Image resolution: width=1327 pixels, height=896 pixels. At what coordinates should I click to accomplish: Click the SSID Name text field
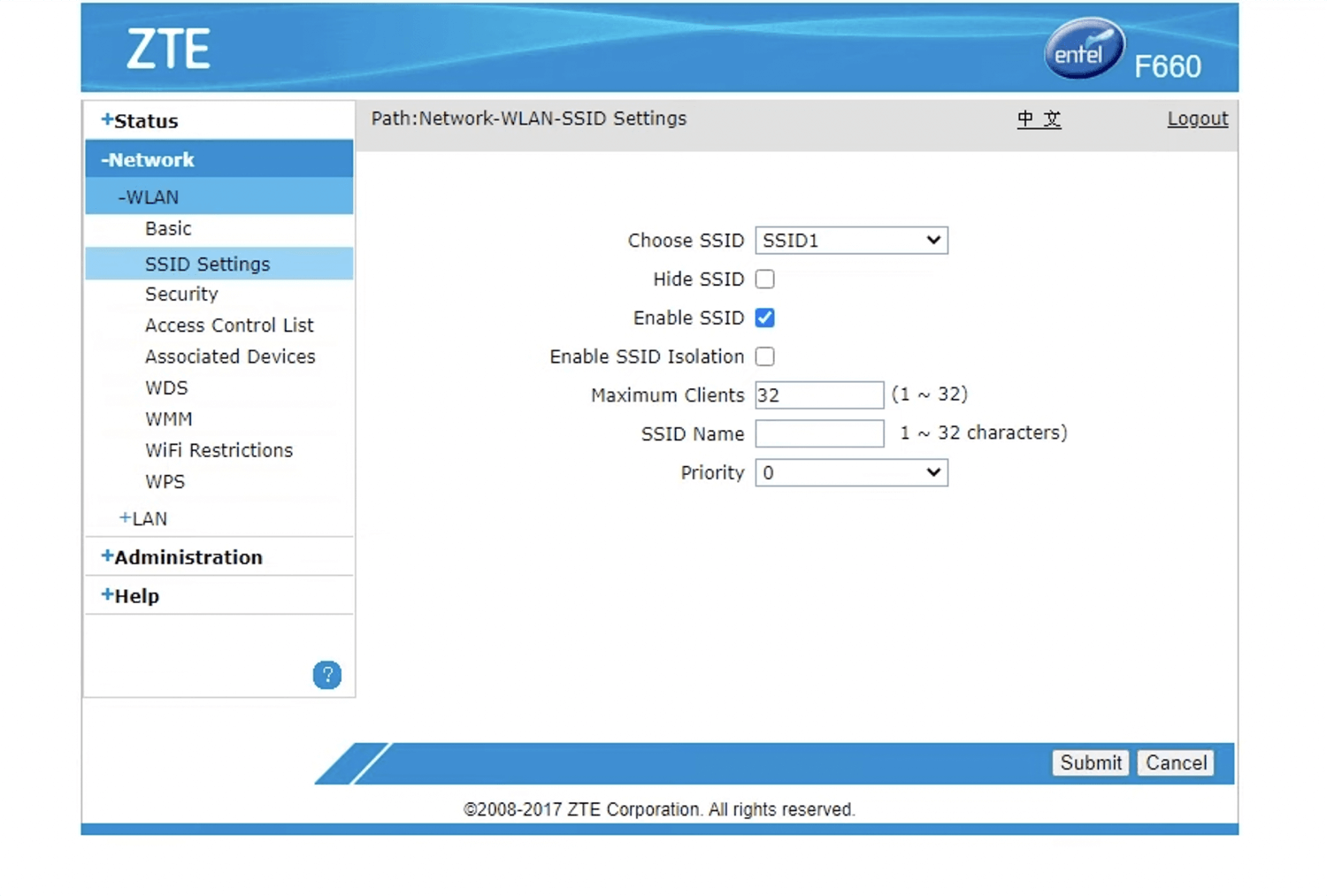tap(819, 433)
